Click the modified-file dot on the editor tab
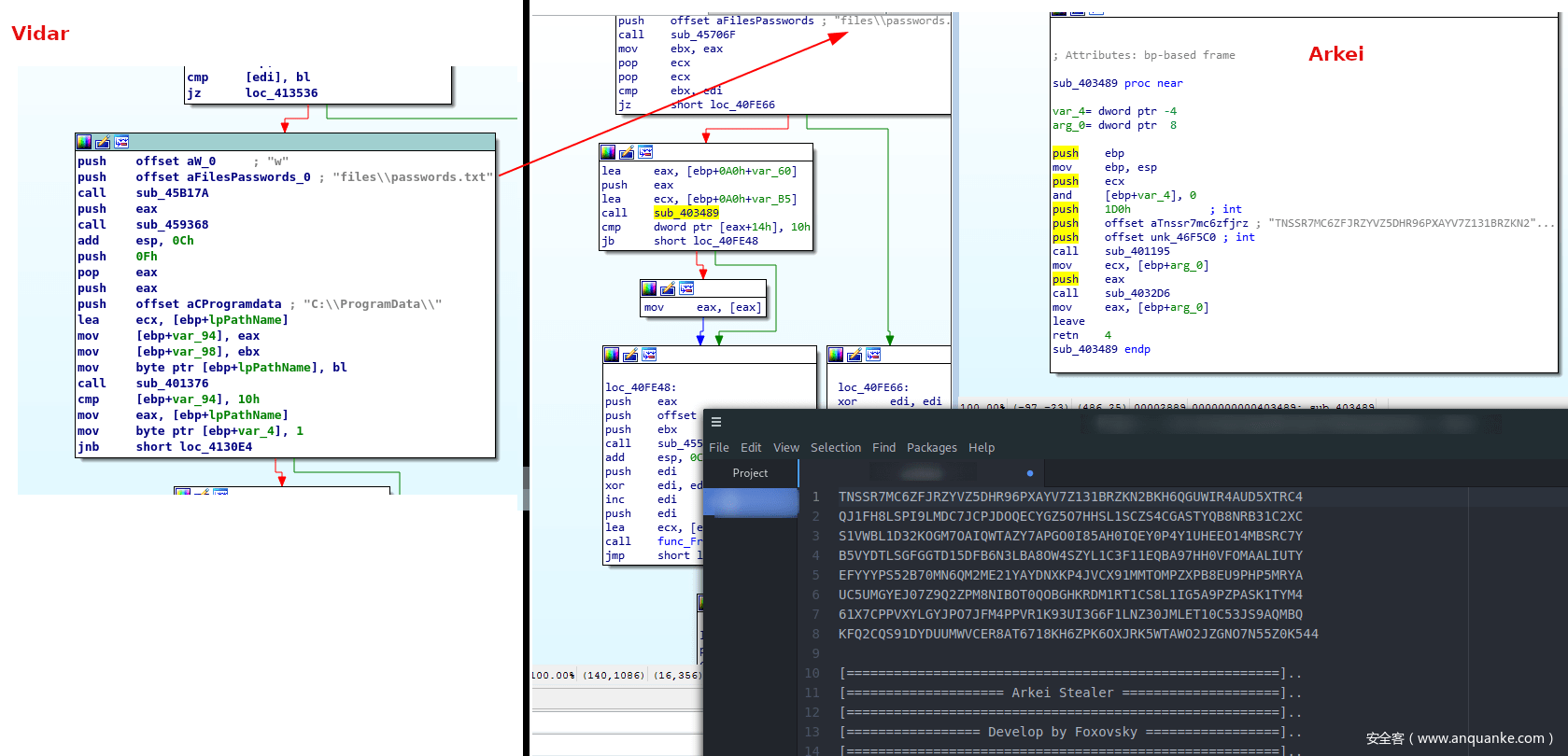Screen dimensions: 1568x756 [x=1030, y=473]
